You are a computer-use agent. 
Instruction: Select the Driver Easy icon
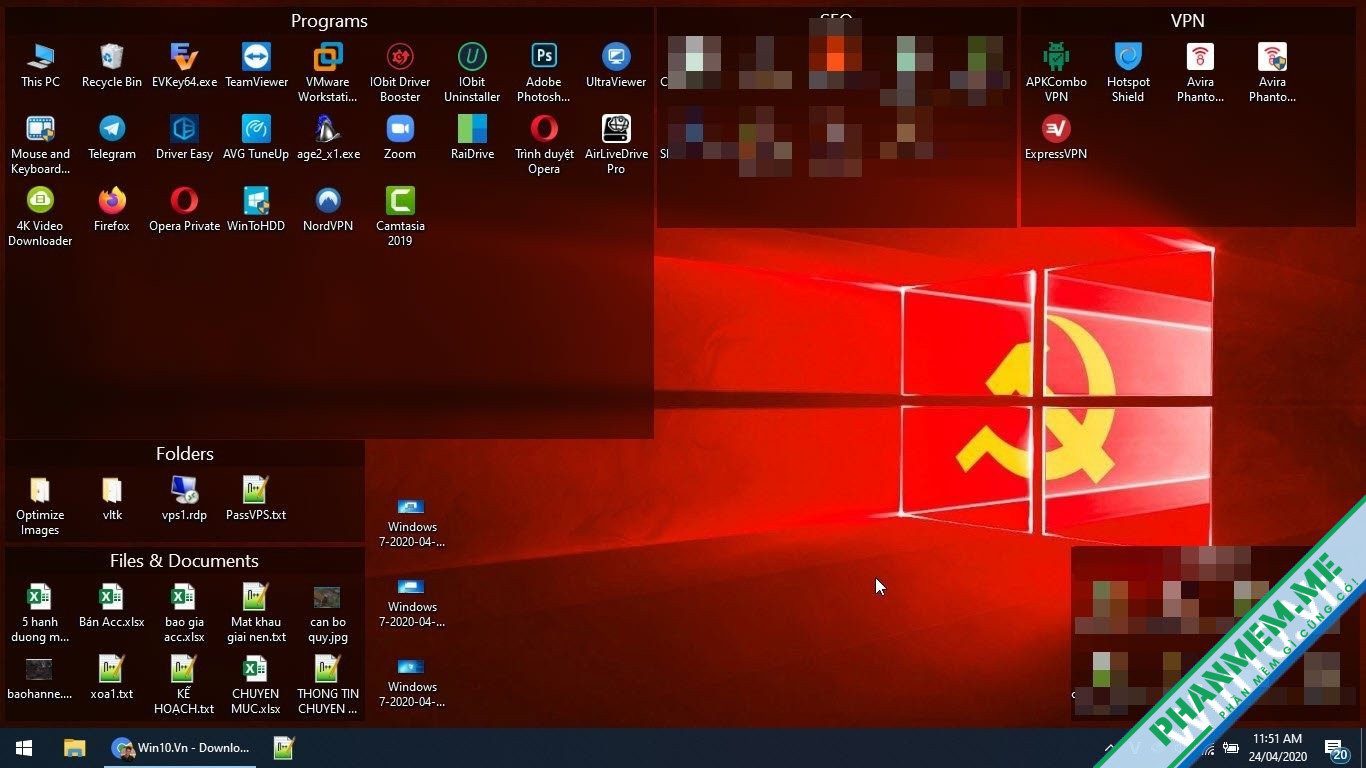184,137
